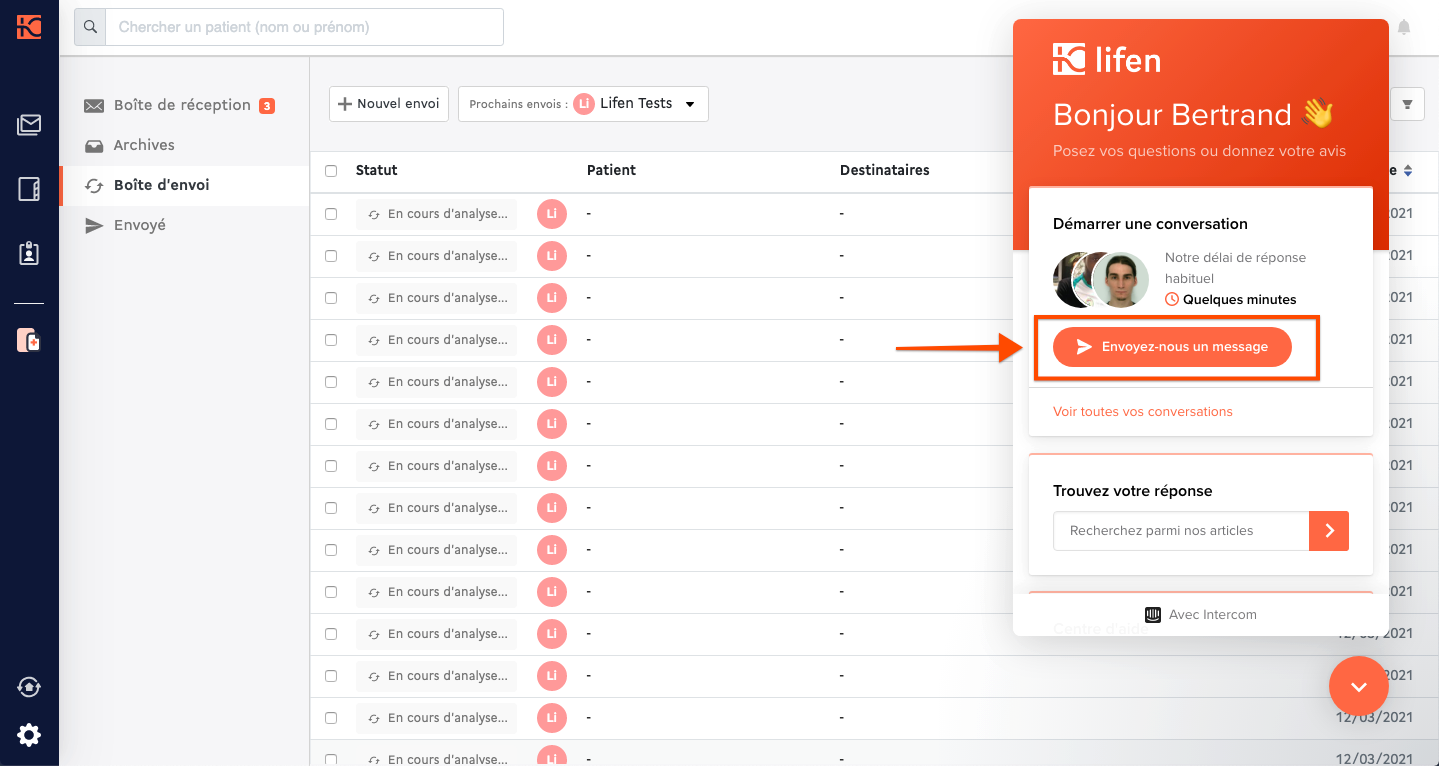Screen dimensions: 1439x766
Task: Open the notifications bell icon
Action: [x=1404, y=27]
